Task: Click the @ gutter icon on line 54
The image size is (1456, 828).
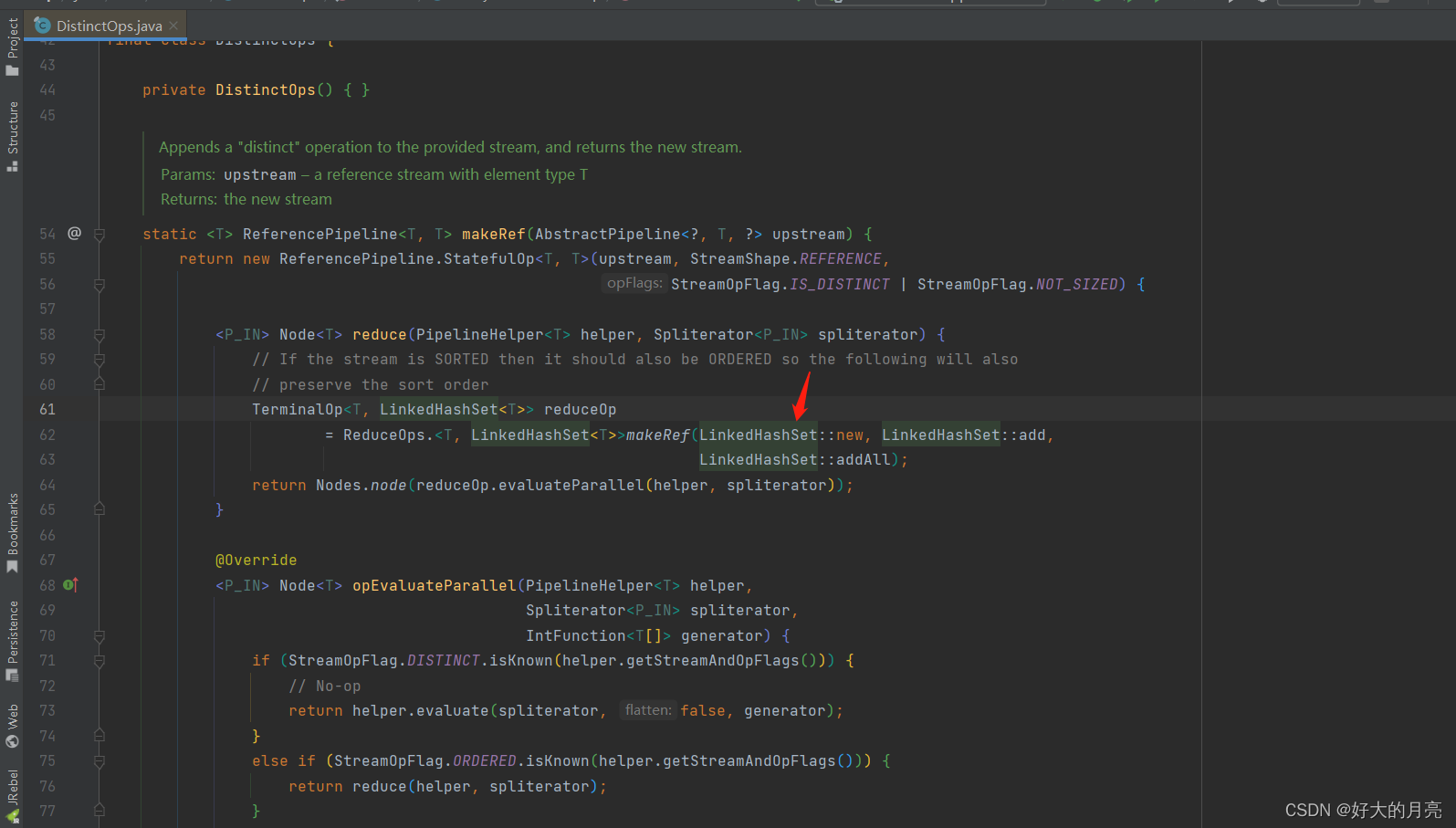Action: pos(75,233)
